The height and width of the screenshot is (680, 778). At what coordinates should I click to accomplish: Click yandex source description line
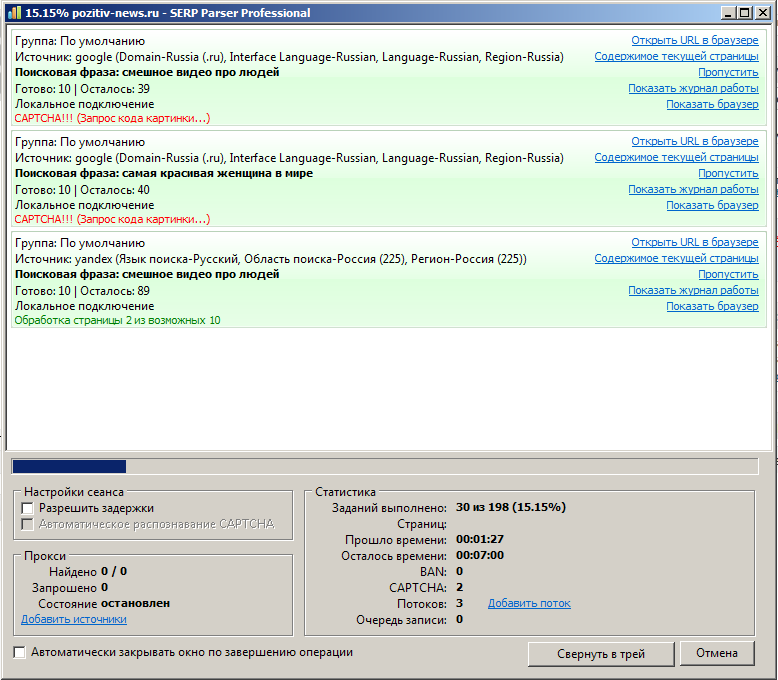(x=271, y=259)
